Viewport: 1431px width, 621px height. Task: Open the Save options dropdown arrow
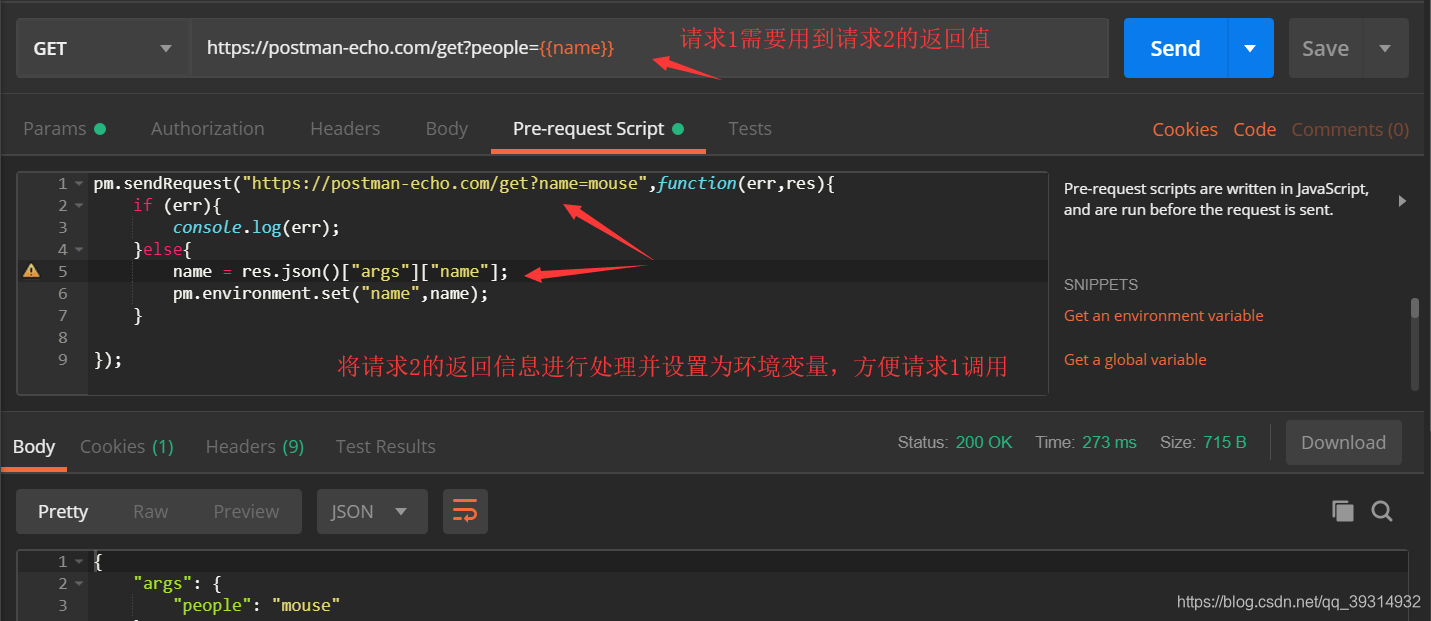tap(1385, 48)
